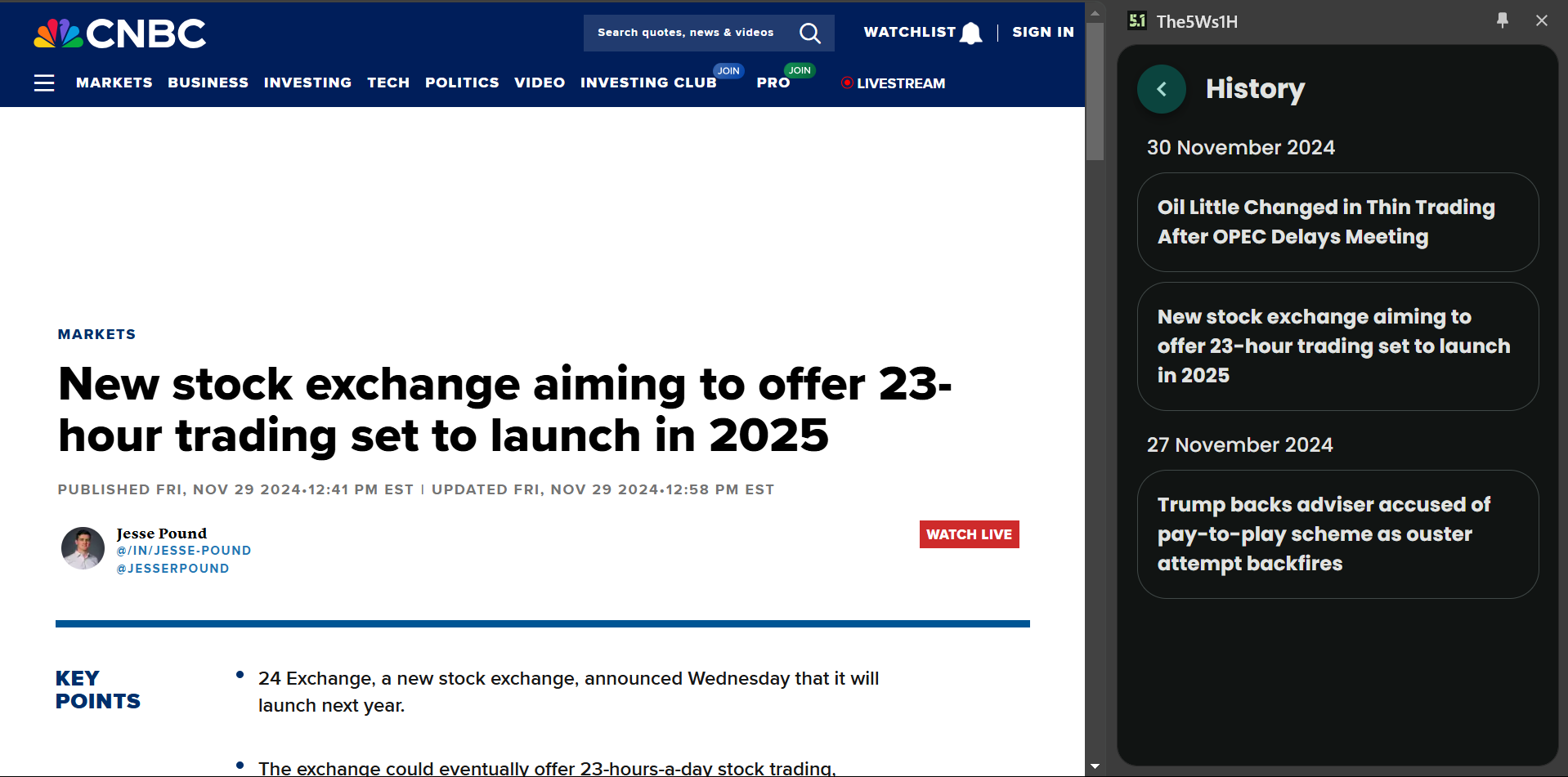1568x777 pixels.
Task: Open Jesse Pound author name link
Action: (162, 533)
